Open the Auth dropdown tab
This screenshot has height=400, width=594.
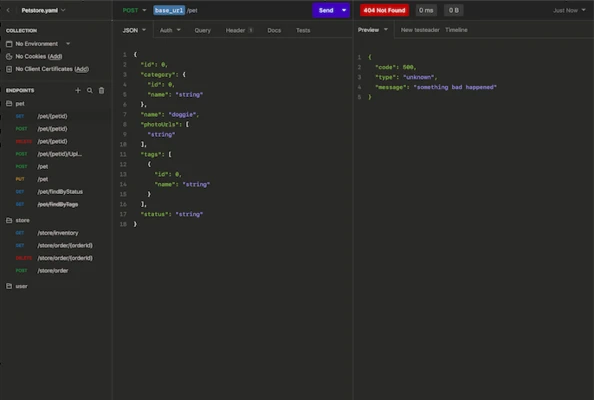[x=170, y=30]
